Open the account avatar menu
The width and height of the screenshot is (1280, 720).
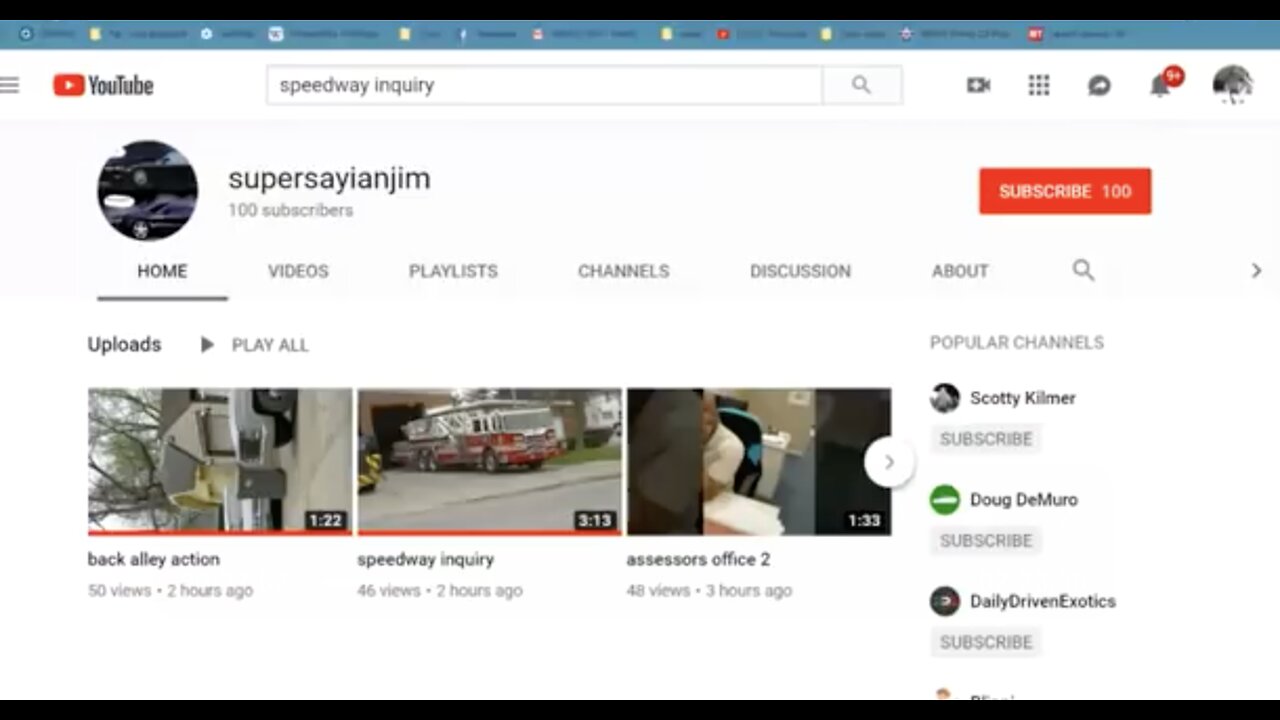[x=1232, y=85]
